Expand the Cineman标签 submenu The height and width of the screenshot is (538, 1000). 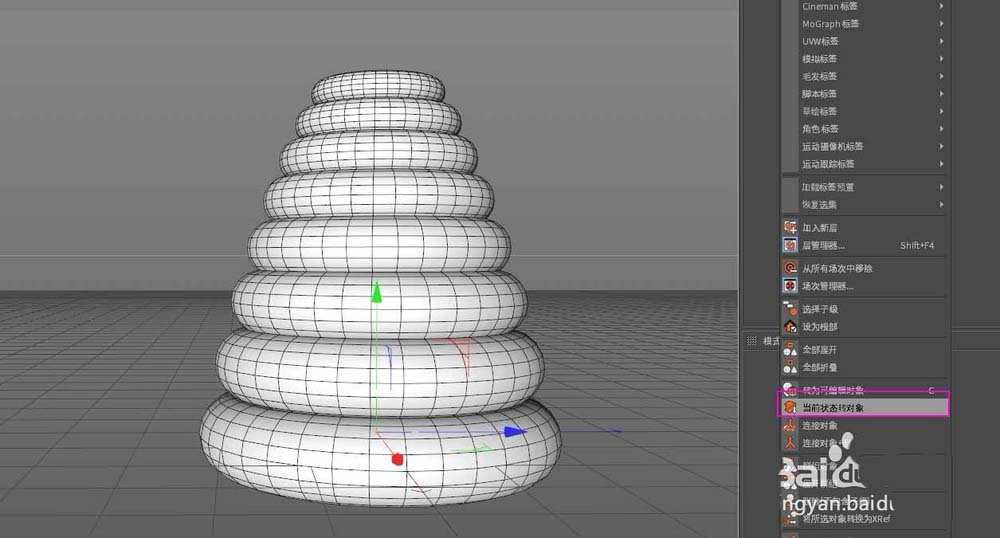[864, 6]
